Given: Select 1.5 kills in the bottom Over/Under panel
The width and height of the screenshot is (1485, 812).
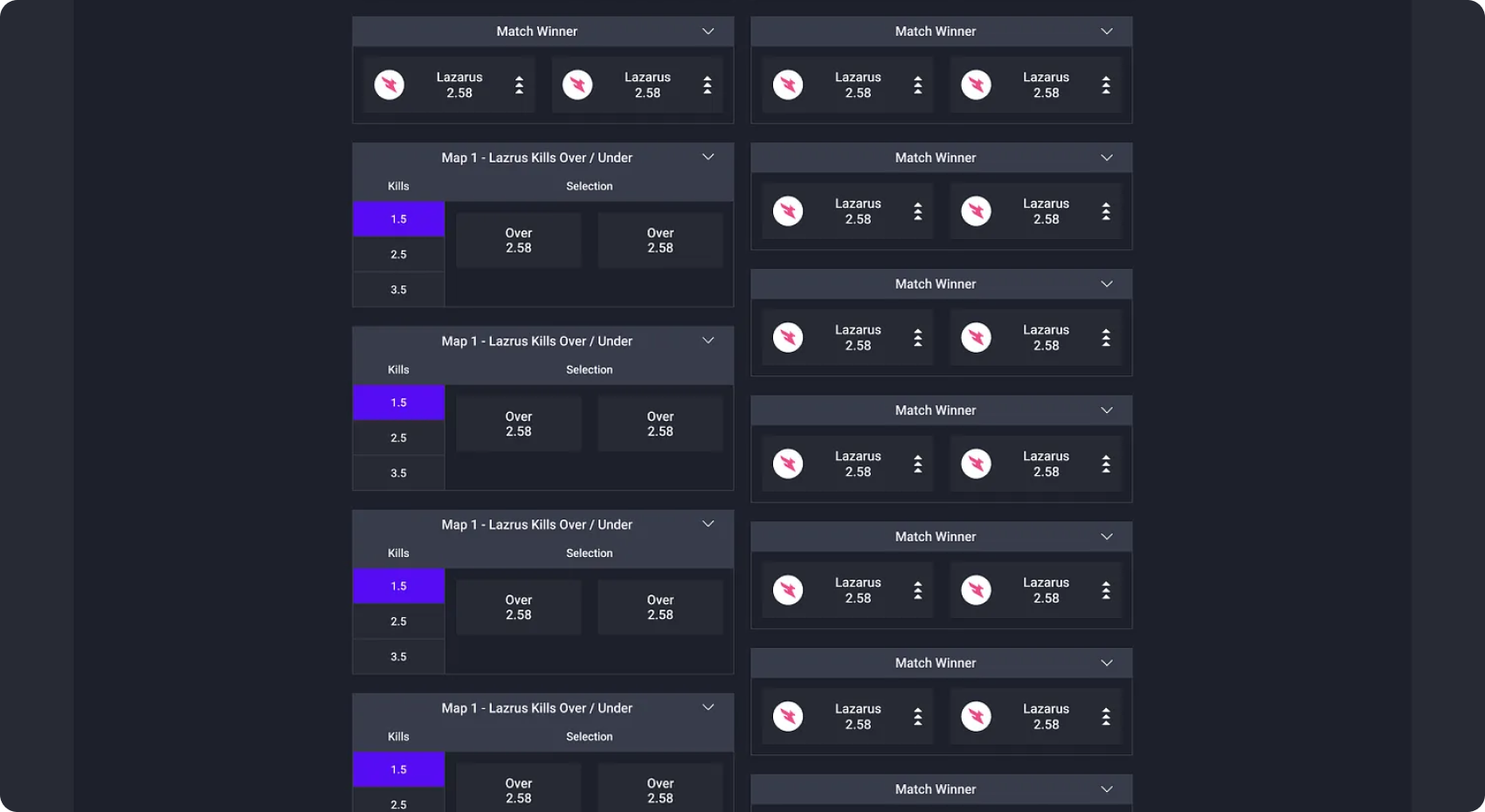Looking at the screenshot, I should (398, 769).
